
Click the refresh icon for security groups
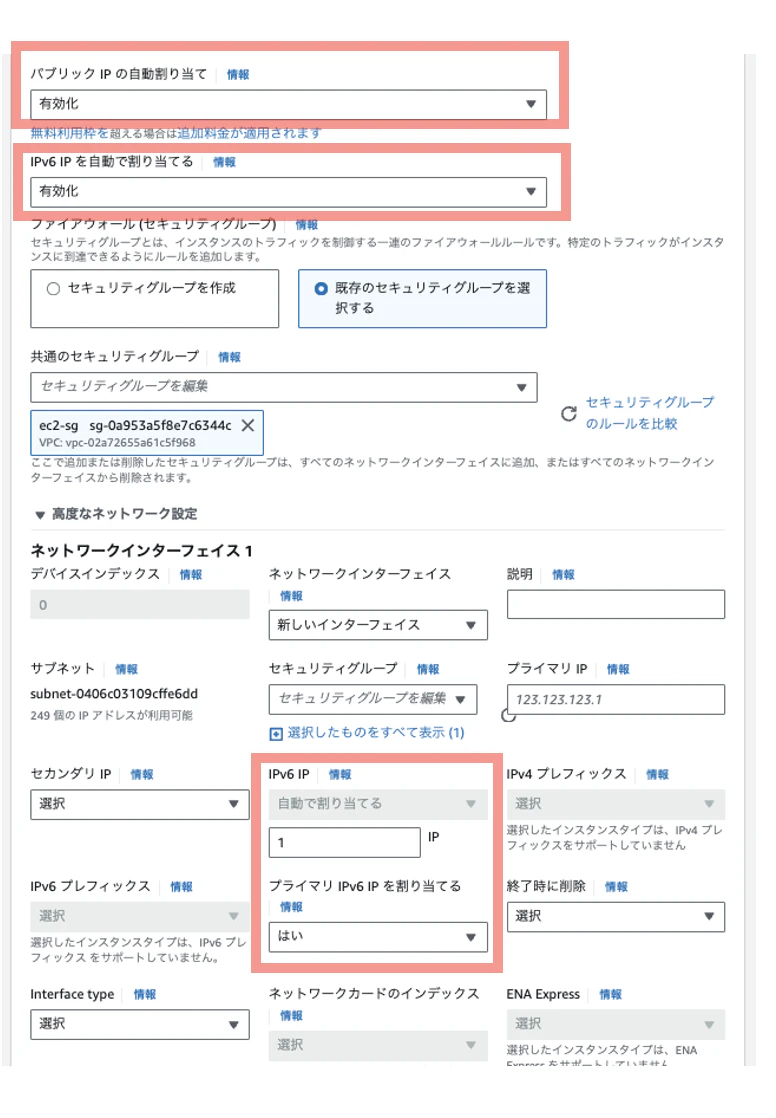(x=568, y=414)
